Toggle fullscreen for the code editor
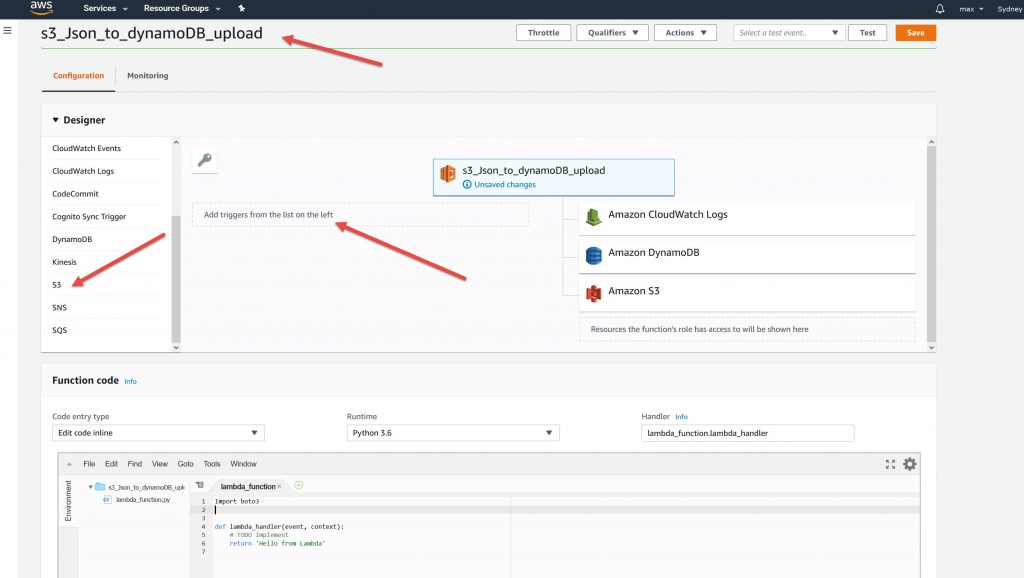 click(x=890, y=464)
